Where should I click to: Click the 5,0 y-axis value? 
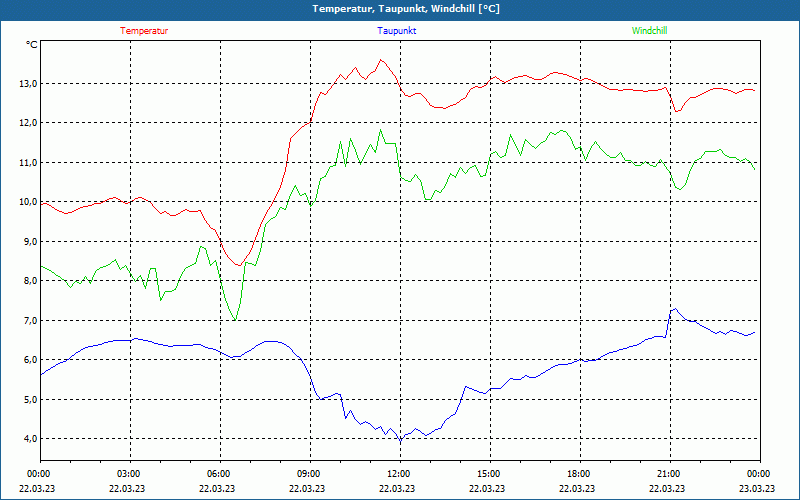pyautogui.click(x=30, y=399)
